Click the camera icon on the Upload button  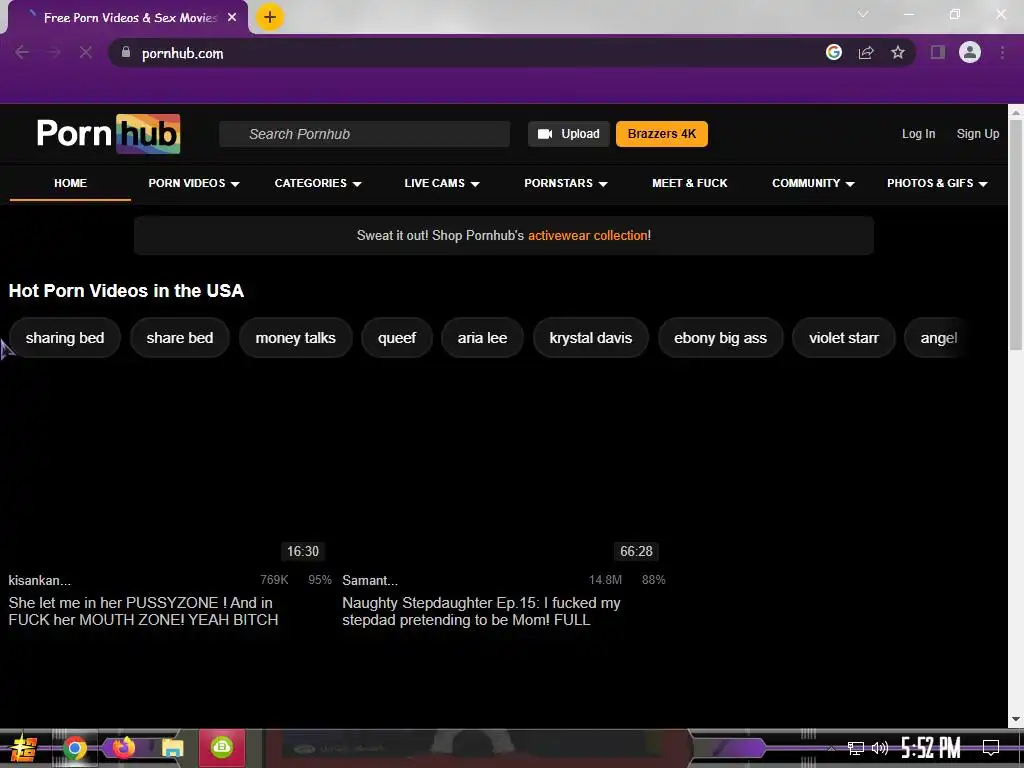pos(545,134)
